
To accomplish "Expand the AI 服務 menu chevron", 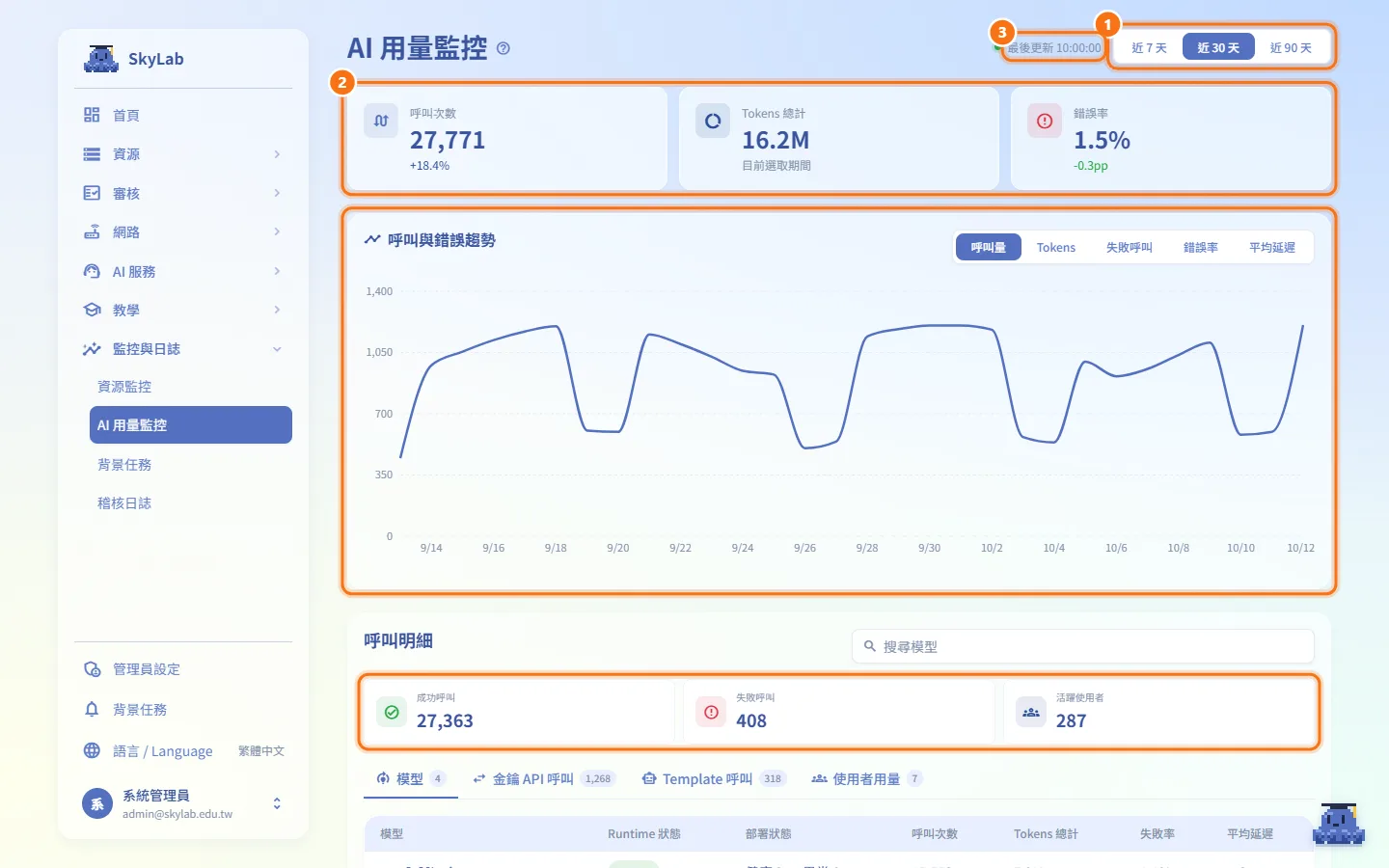I will click(x=277, y=271).
